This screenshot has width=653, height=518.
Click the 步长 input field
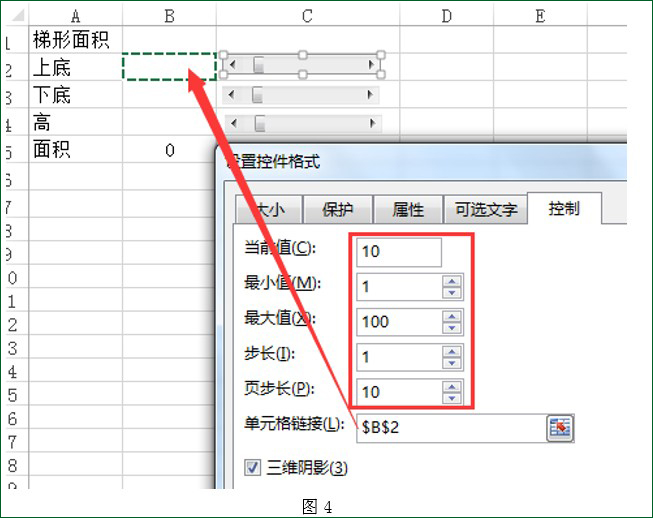[399, 357]
